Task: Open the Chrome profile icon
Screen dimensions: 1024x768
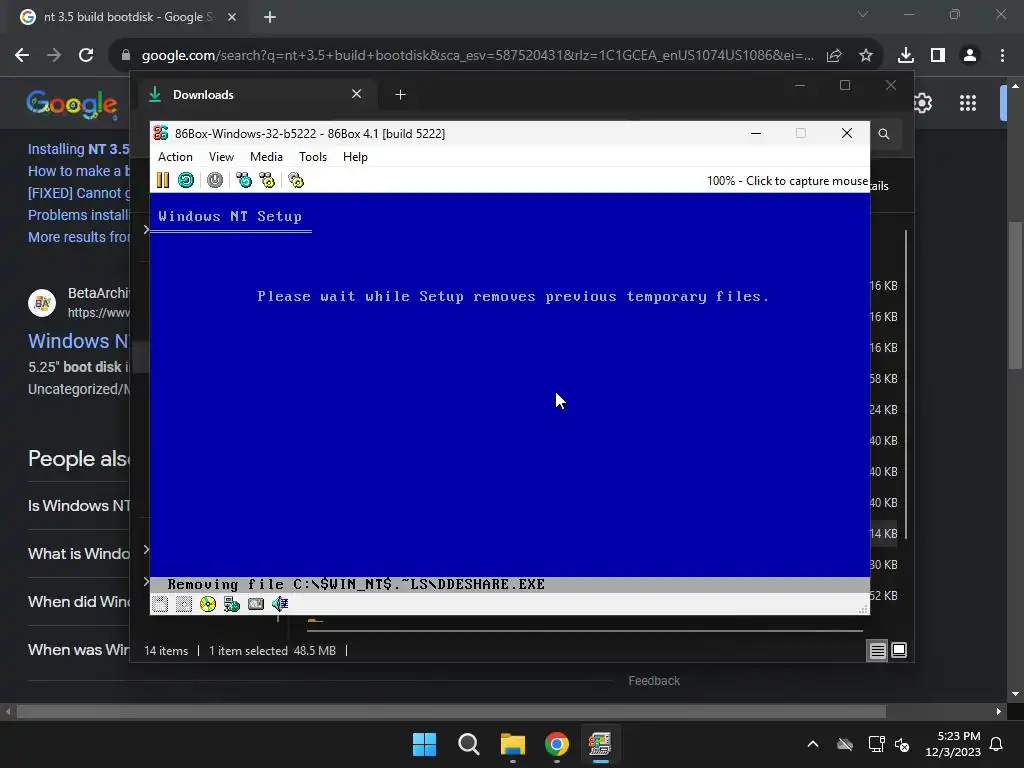Action: [x=970, y=56]
